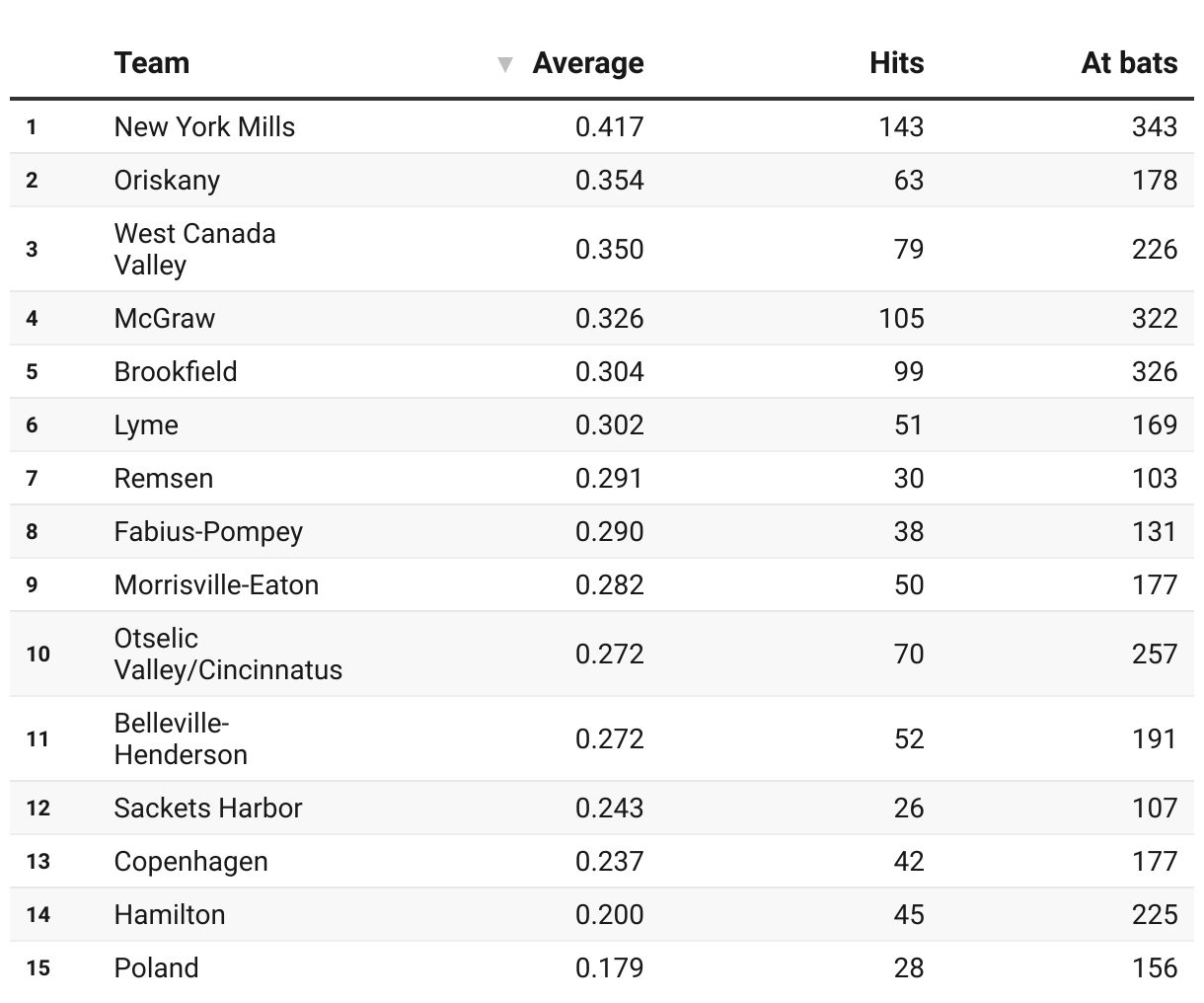Screen dimensions: 1204x1003
Task: Click Hamilton's at bats value 225
Action: coord(1154,914)
